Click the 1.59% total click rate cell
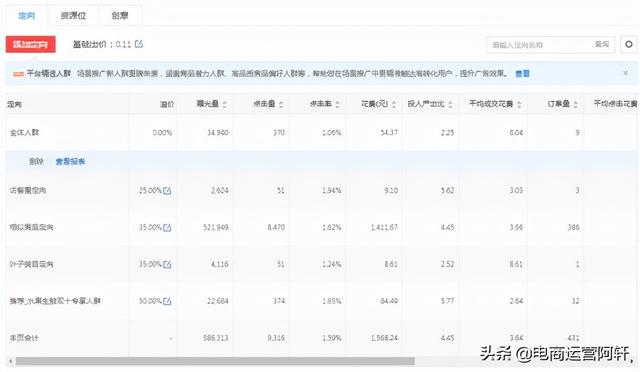The image size is (640, 372). pos(331,338)
